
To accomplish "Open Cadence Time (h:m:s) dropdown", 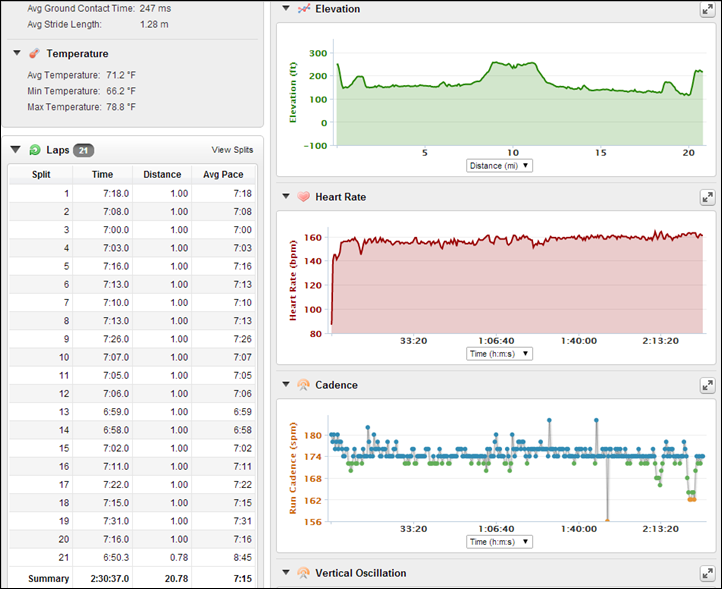I will [x=499, y=542].
